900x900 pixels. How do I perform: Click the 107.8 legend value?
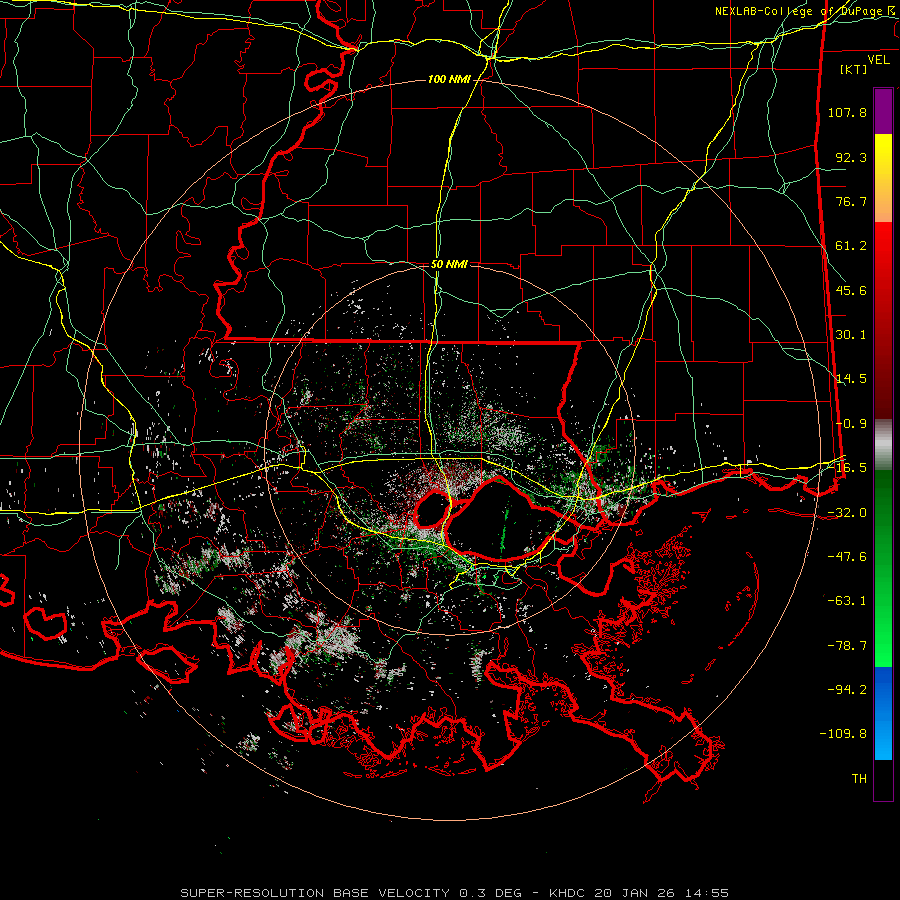847,112
